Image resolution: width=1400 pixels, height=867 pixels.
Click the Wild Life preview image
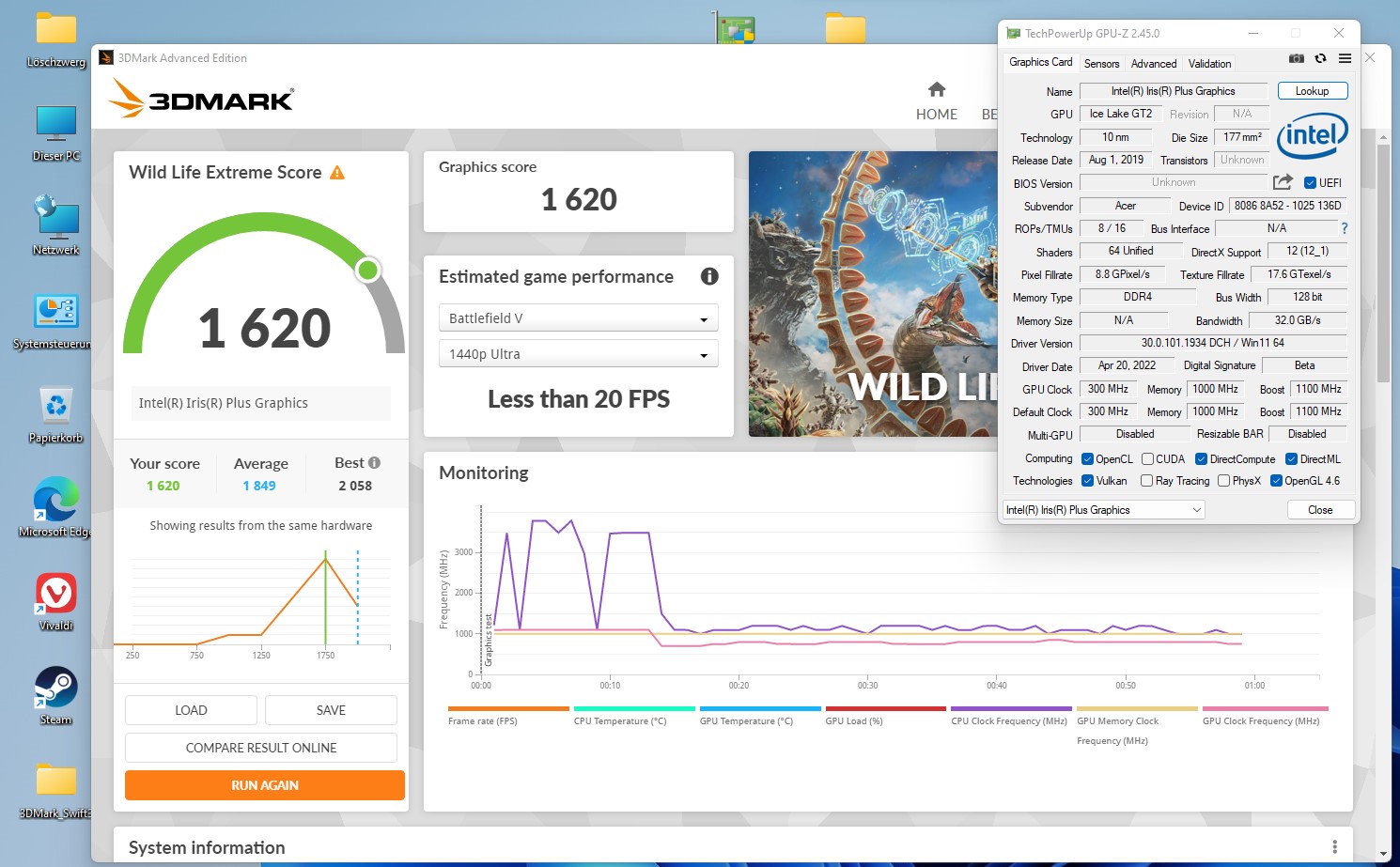[x=873, y=294]
